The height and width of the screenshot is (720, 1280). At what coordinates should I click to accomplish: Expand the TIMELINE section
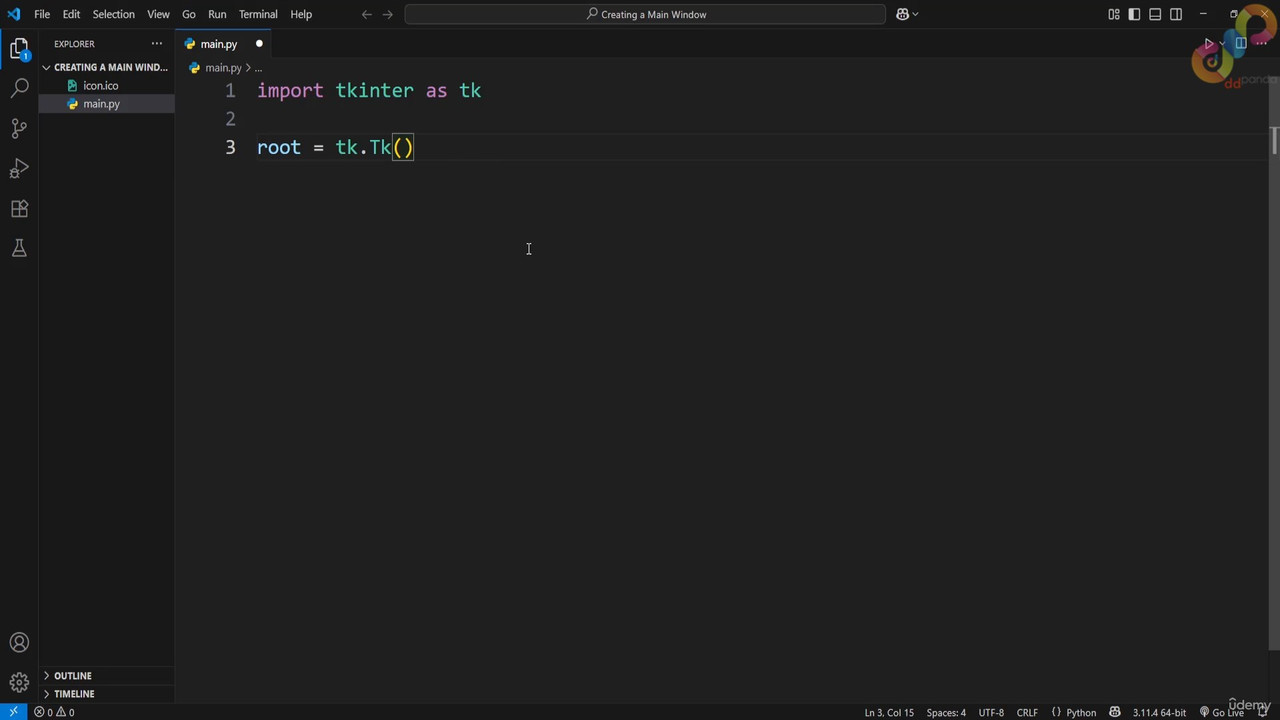coord(106,694)
